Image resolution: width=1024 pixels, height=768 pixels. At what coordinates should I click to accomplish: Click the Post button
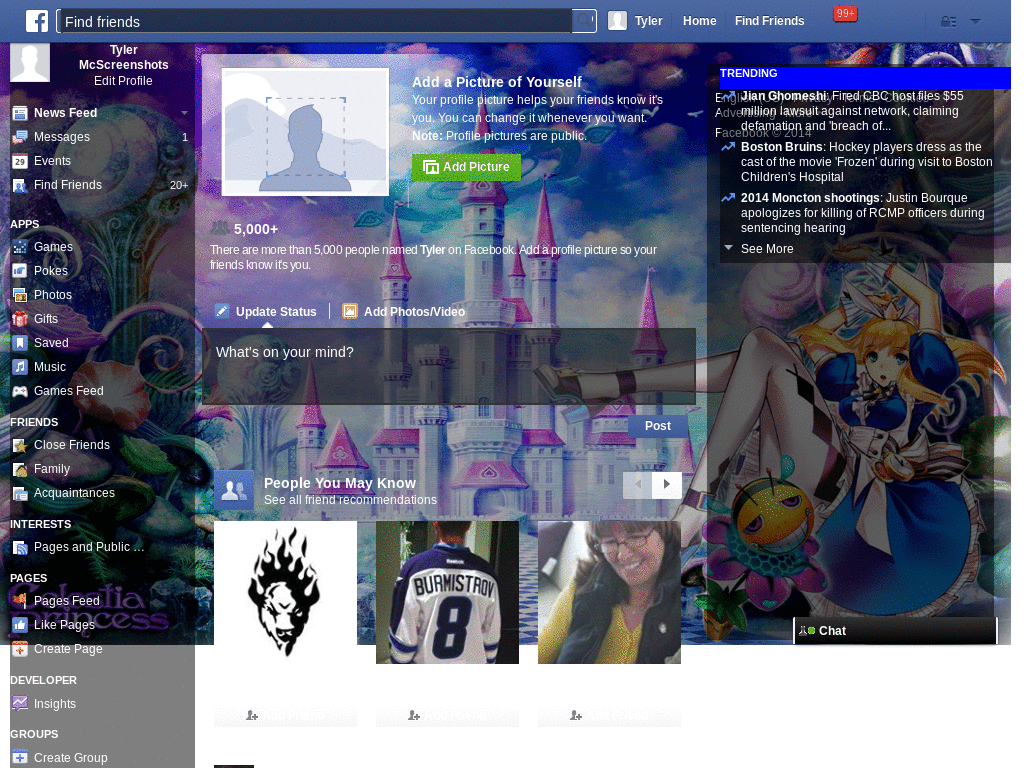click(658, 426)
